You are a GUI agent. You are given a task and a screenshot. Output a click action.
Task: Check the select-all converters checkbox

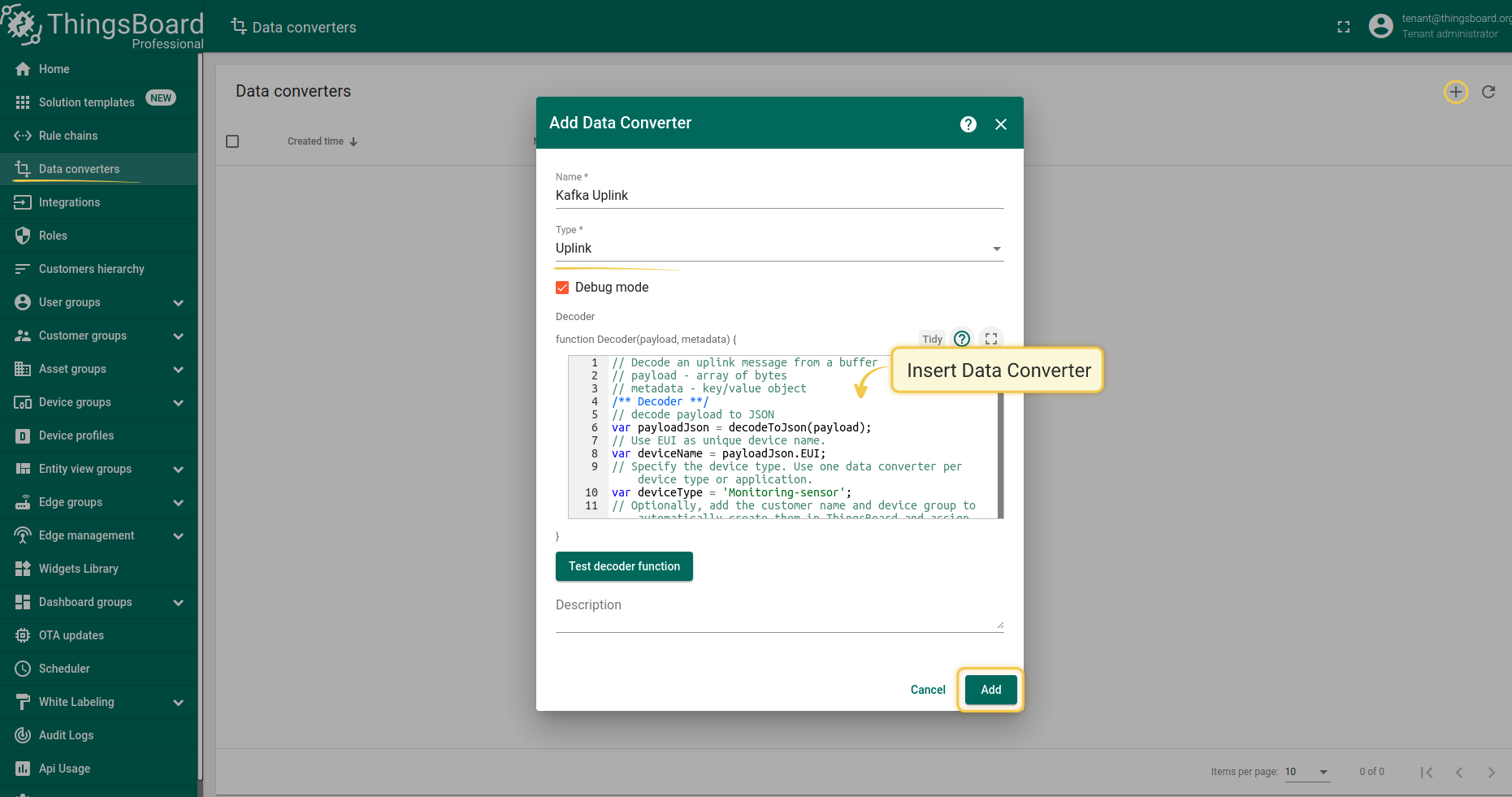click(x=232, y=141)
